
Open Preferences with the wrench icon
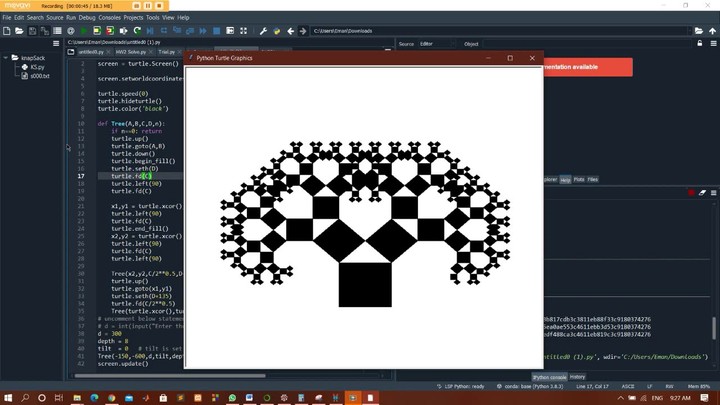pyautogui.click(x=263, y=31)
